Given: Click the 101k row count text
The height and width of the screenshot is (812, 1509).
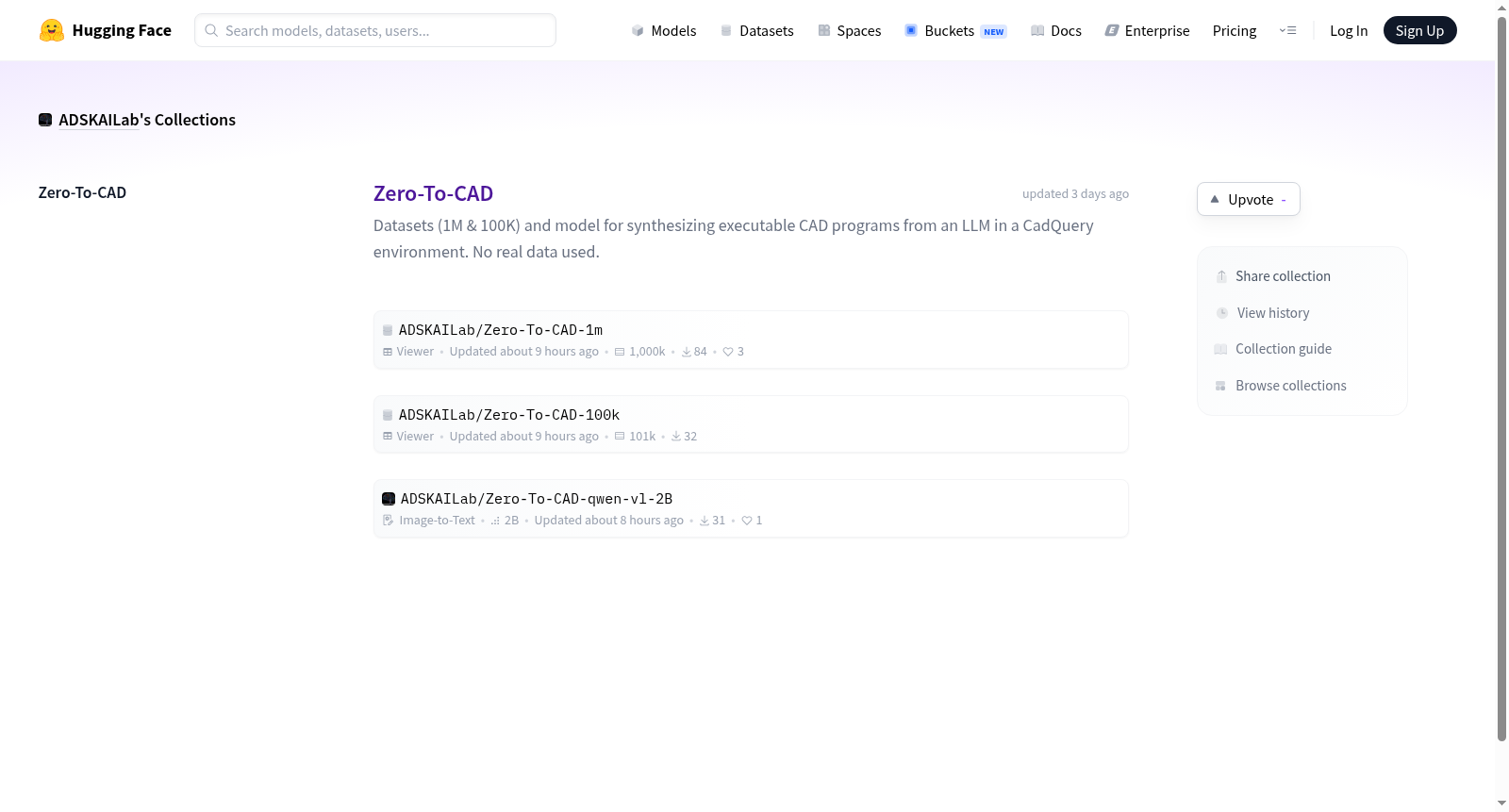Looking at the screenshot, I should (x=642, y=437).
